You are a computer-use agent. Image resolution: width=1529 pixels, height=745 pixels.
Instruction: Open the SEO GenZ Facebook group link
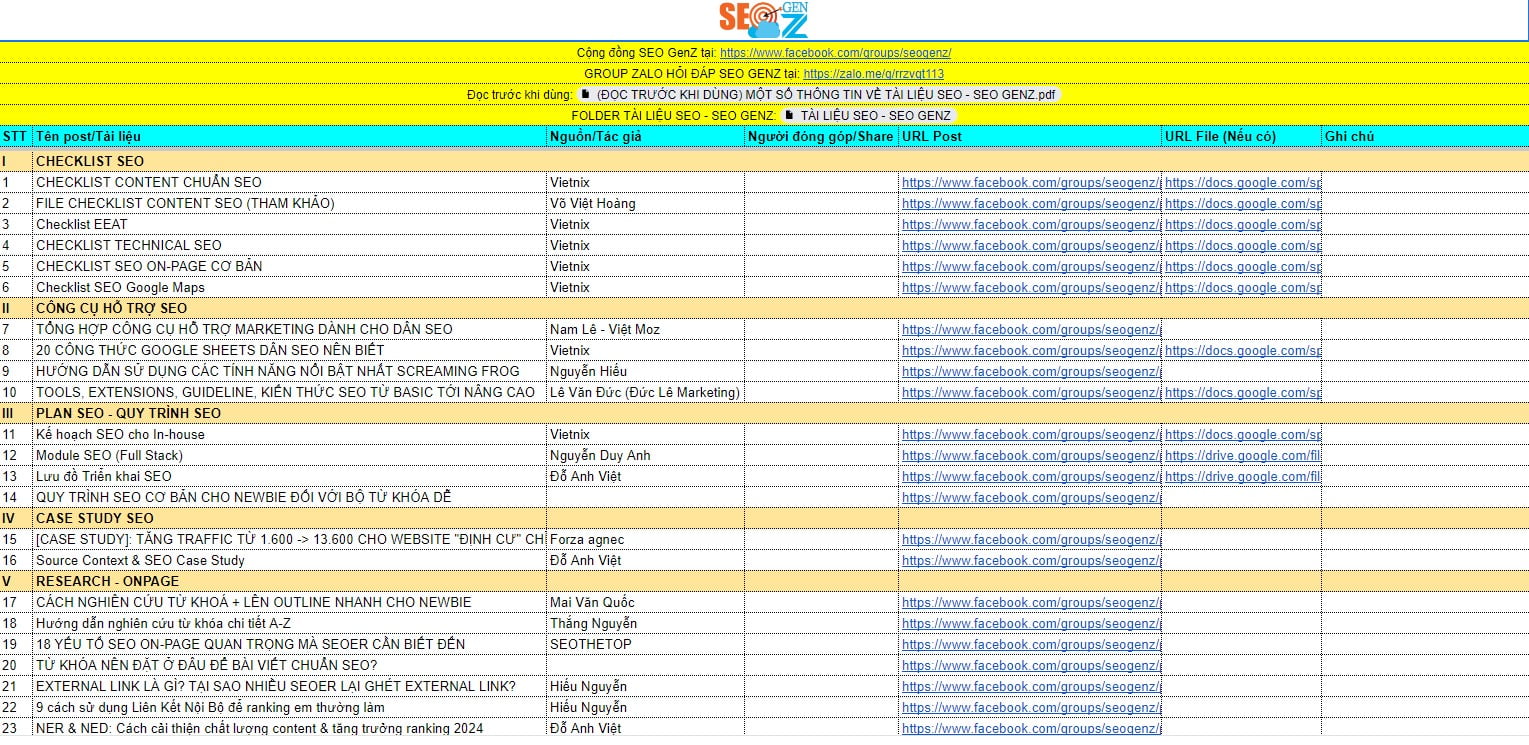[x=835, y=53]
